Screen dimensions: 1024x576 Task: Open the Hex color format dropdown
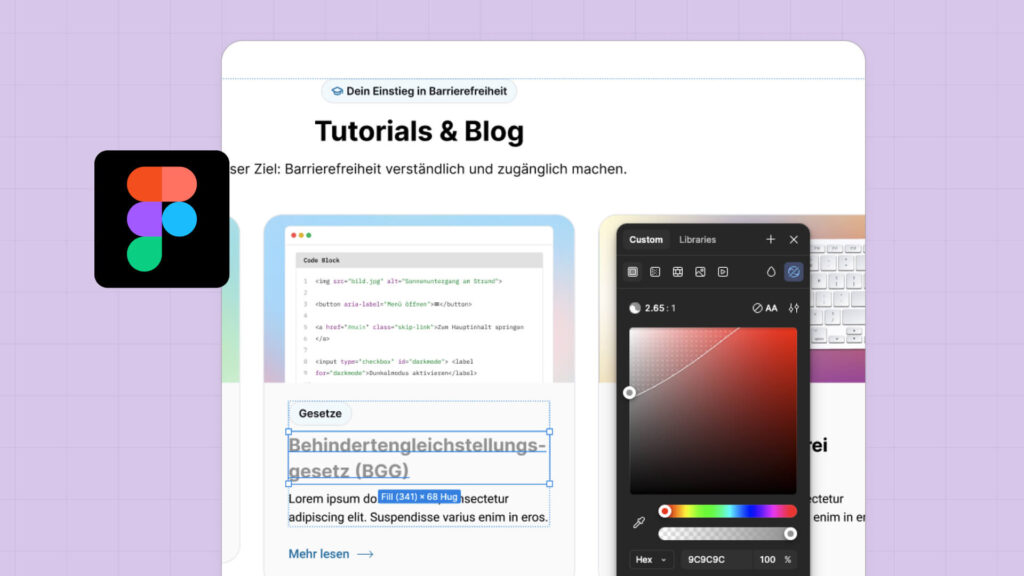[x=650, y=559]
